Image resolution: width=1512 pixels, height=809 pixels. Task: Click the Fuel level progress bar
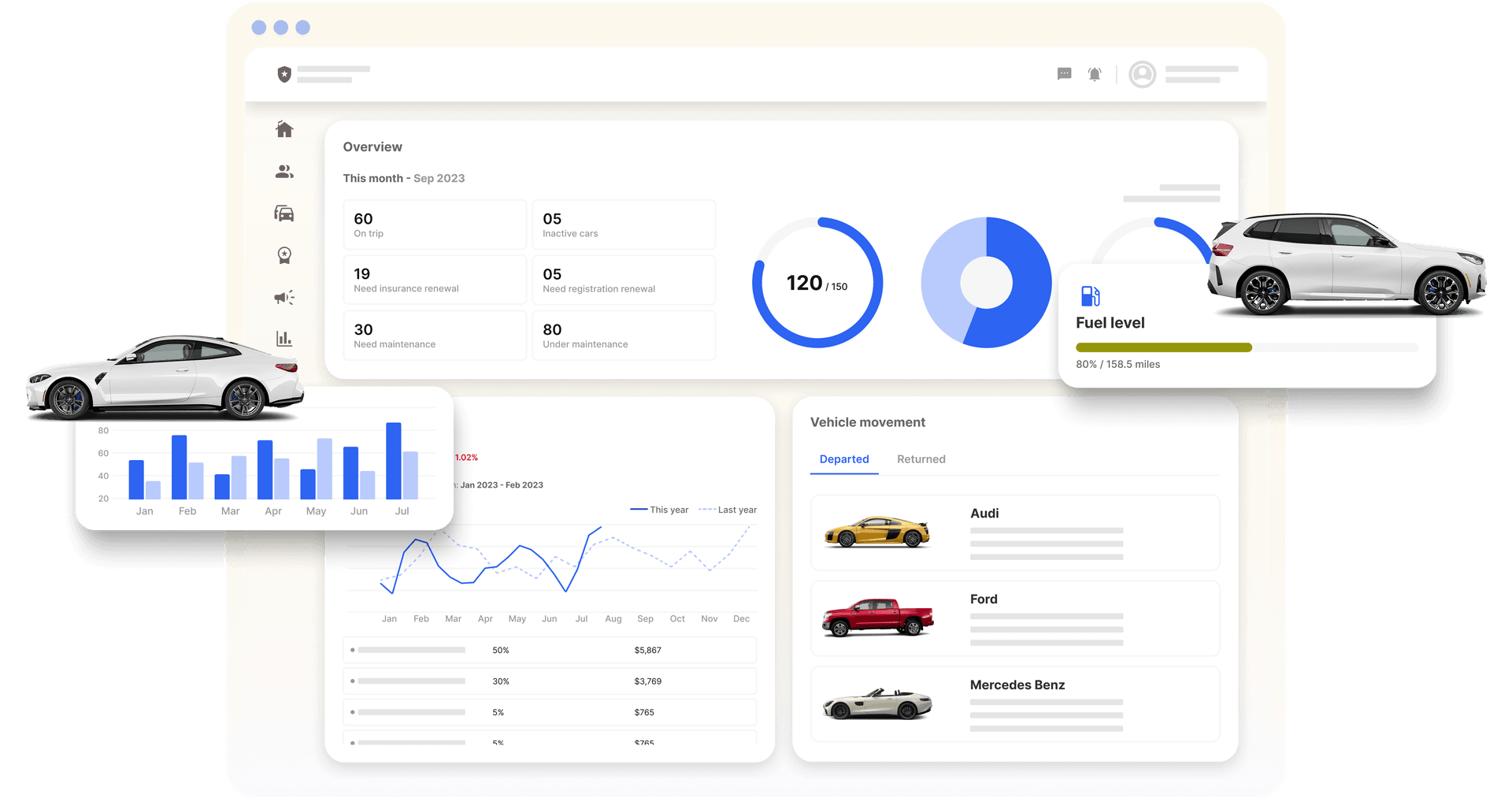point(1246,347)
